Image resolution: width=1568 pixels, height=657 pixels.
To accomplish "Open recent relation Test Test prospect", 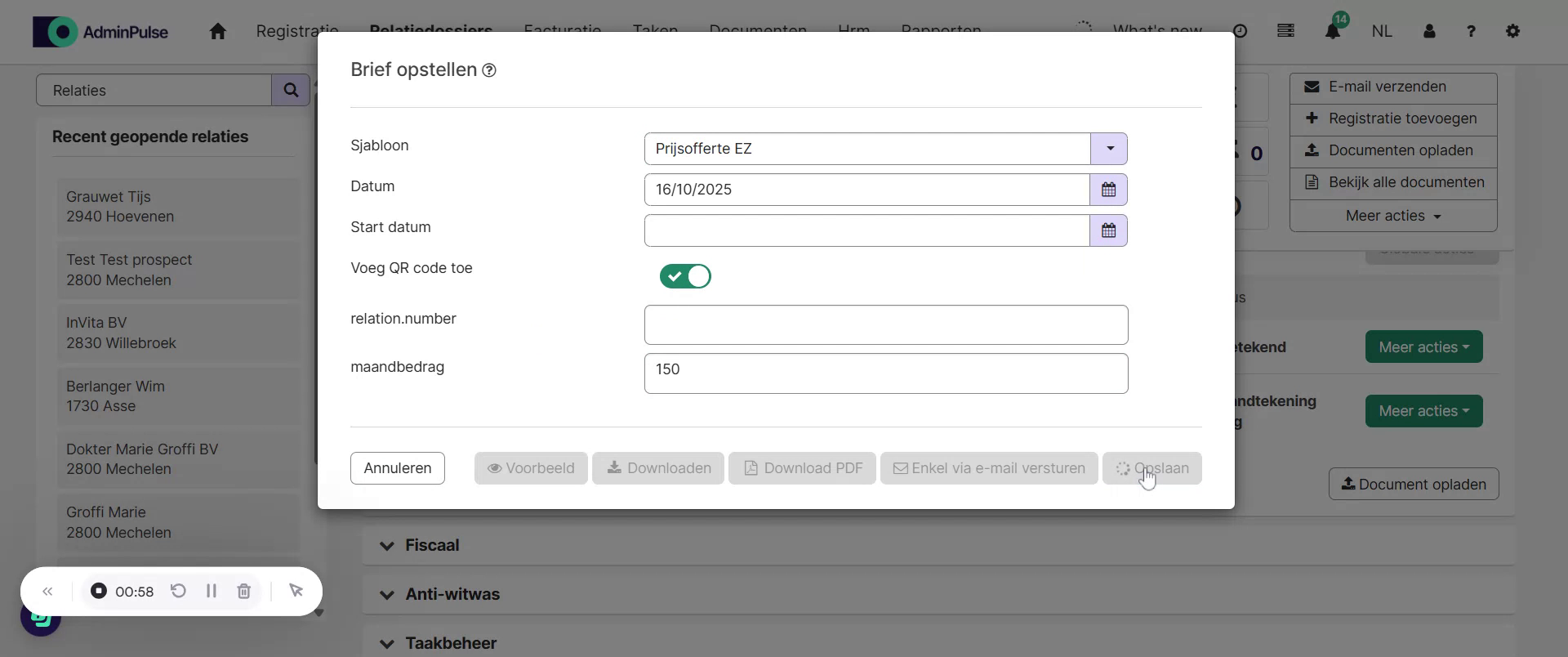I will click(178, 270).
